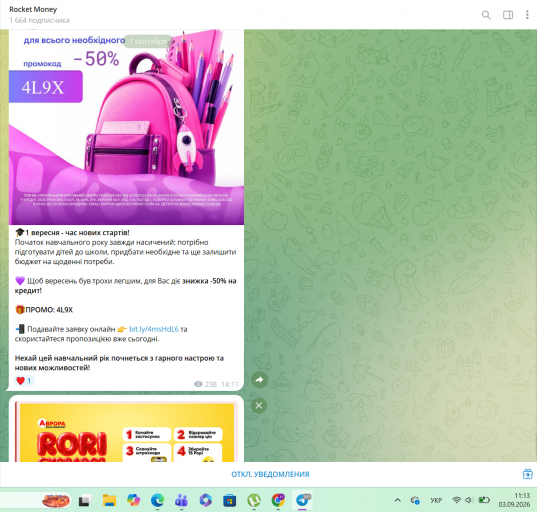Click the heart reaction on the post
Viewport: 537px width, 512px height.
24,380
